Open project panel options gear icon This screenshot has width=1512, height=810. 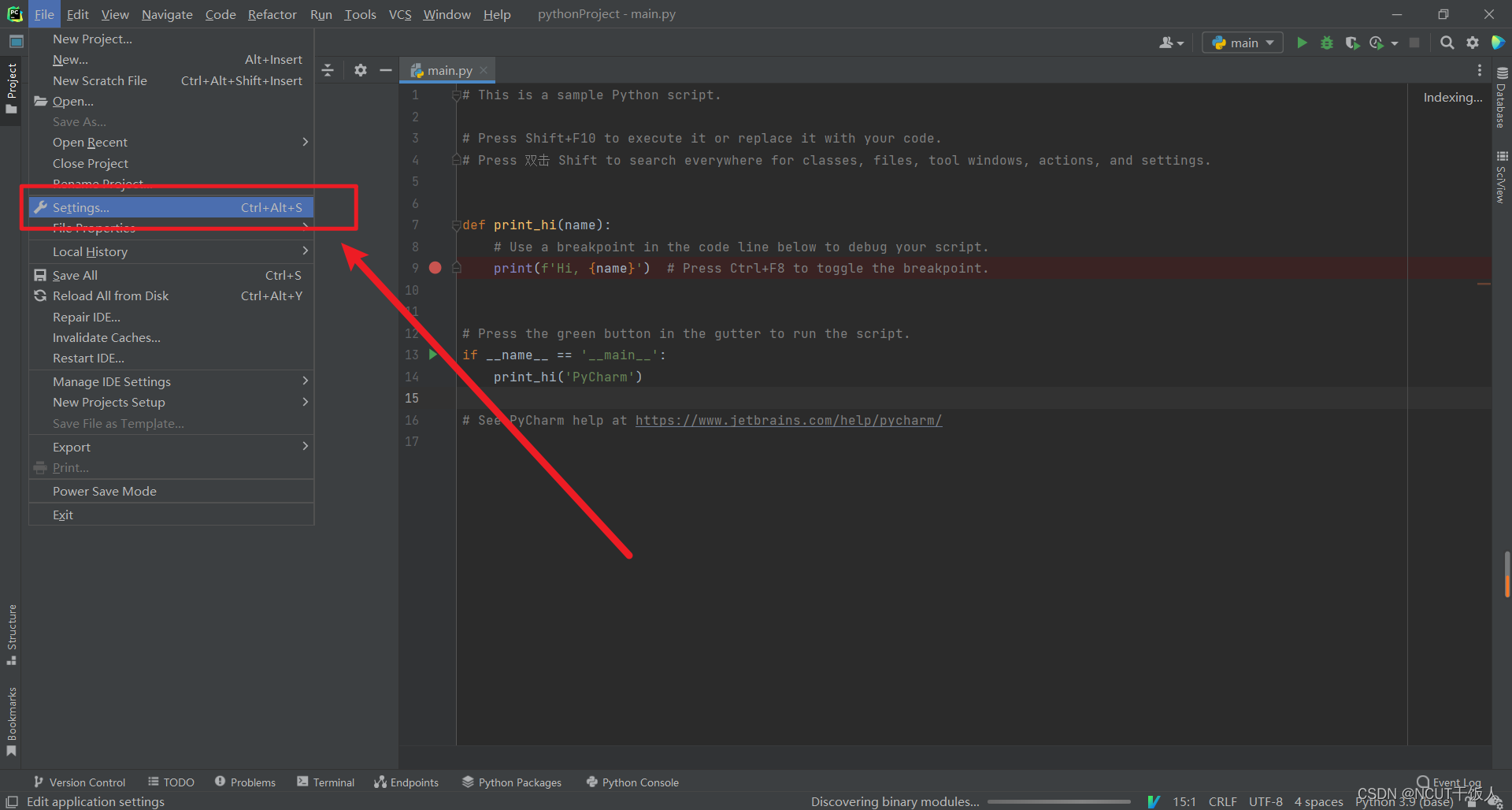[361, 70]
